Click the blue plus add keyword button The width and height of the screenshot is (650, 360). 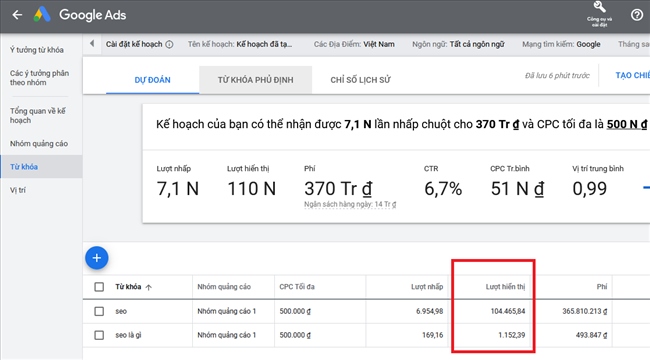pyautogui.click(x=97, y=258)
